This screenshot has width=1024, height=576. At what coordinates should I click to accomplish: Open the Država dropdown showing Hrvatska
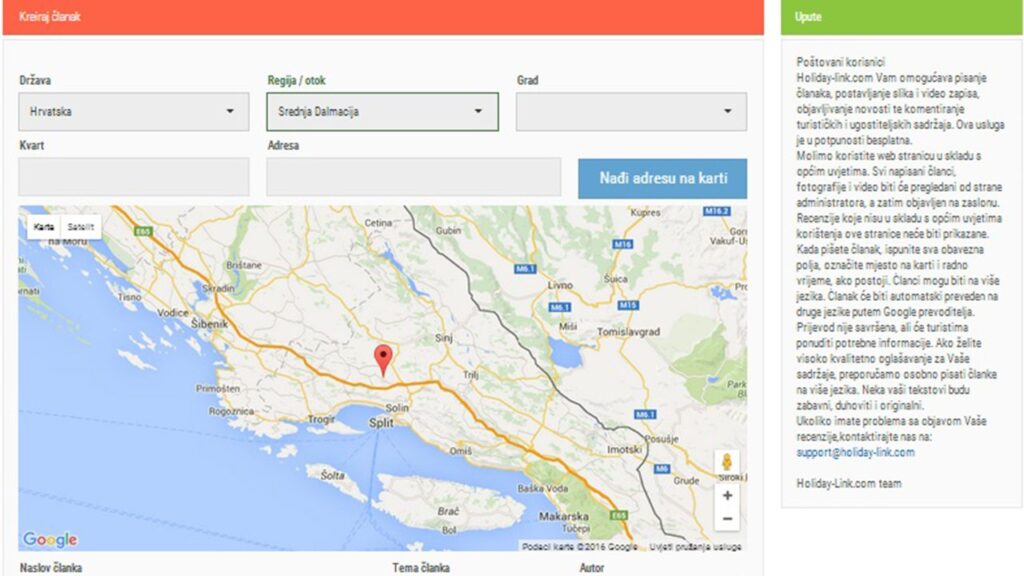click(133, 112)
